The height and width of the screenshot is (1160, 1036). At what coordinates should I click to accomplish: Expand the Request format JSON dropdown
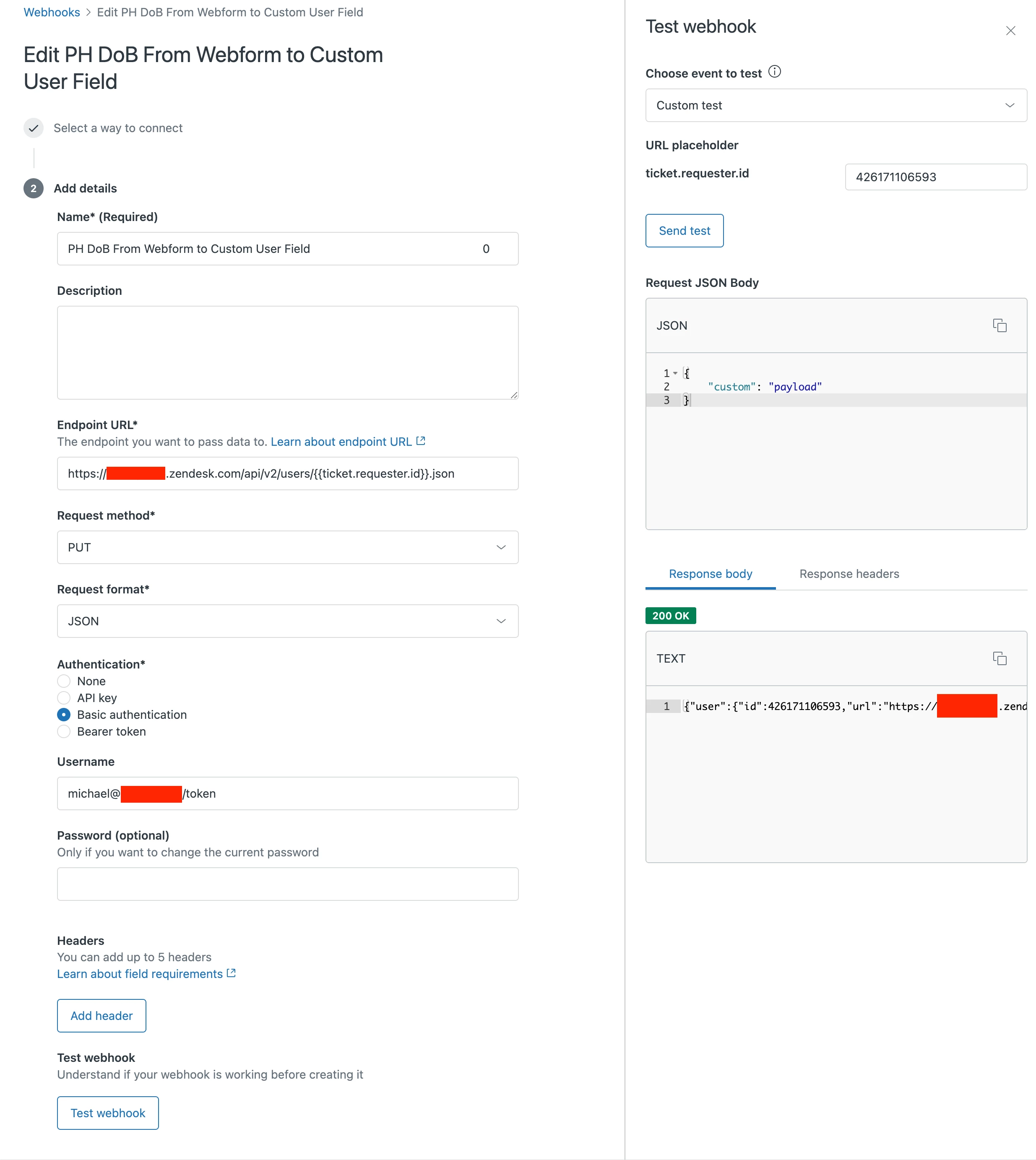287,621
